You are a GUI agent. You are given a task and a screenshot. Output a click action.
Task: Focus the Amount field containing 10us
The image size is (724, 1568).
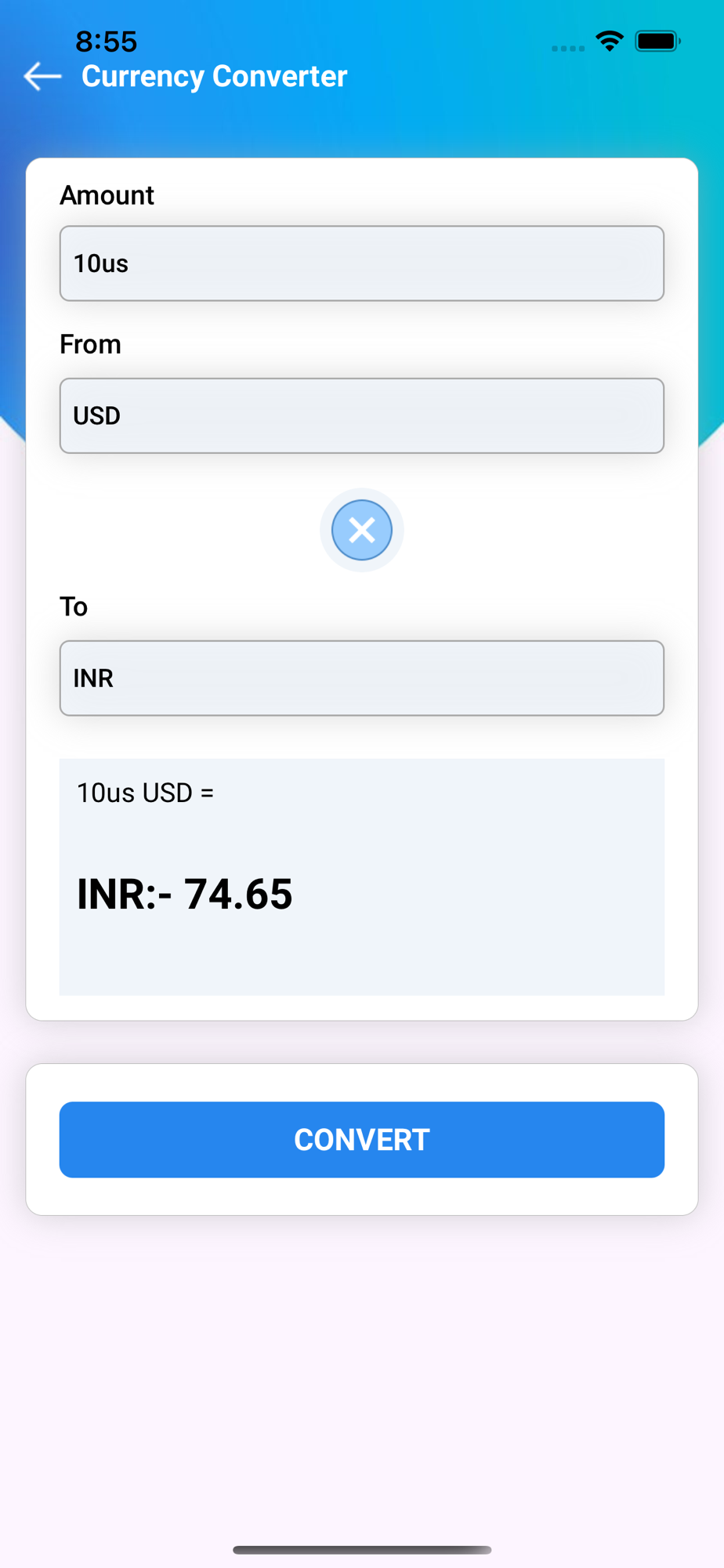(x=362, y=263)
